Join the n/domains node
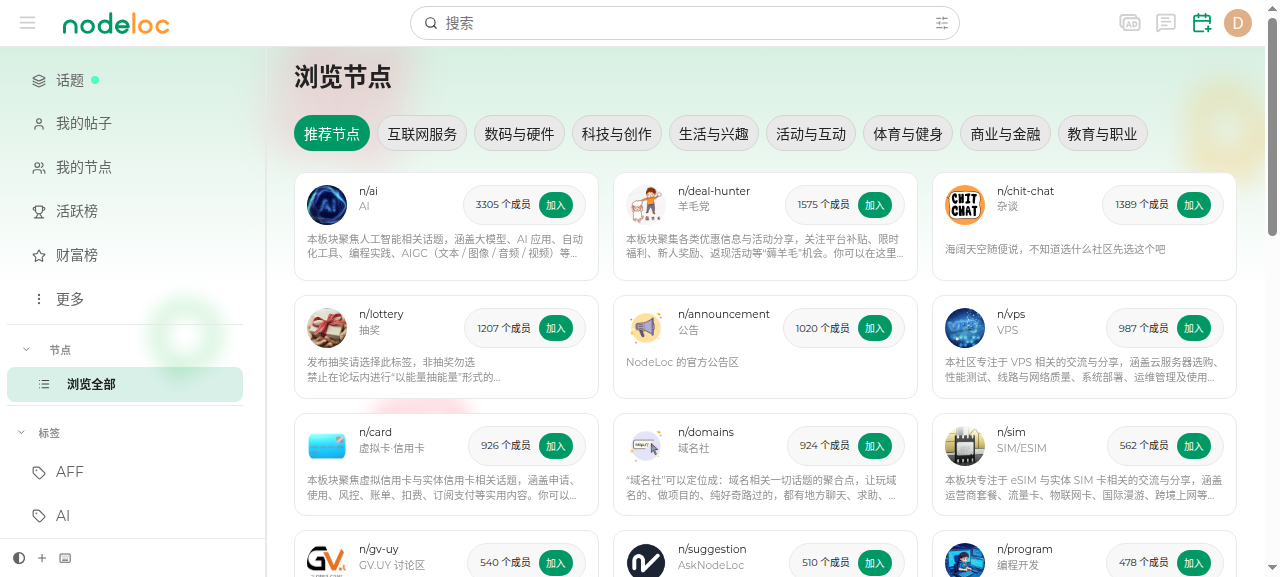The image size is (1280, 577). coord(875,446)
